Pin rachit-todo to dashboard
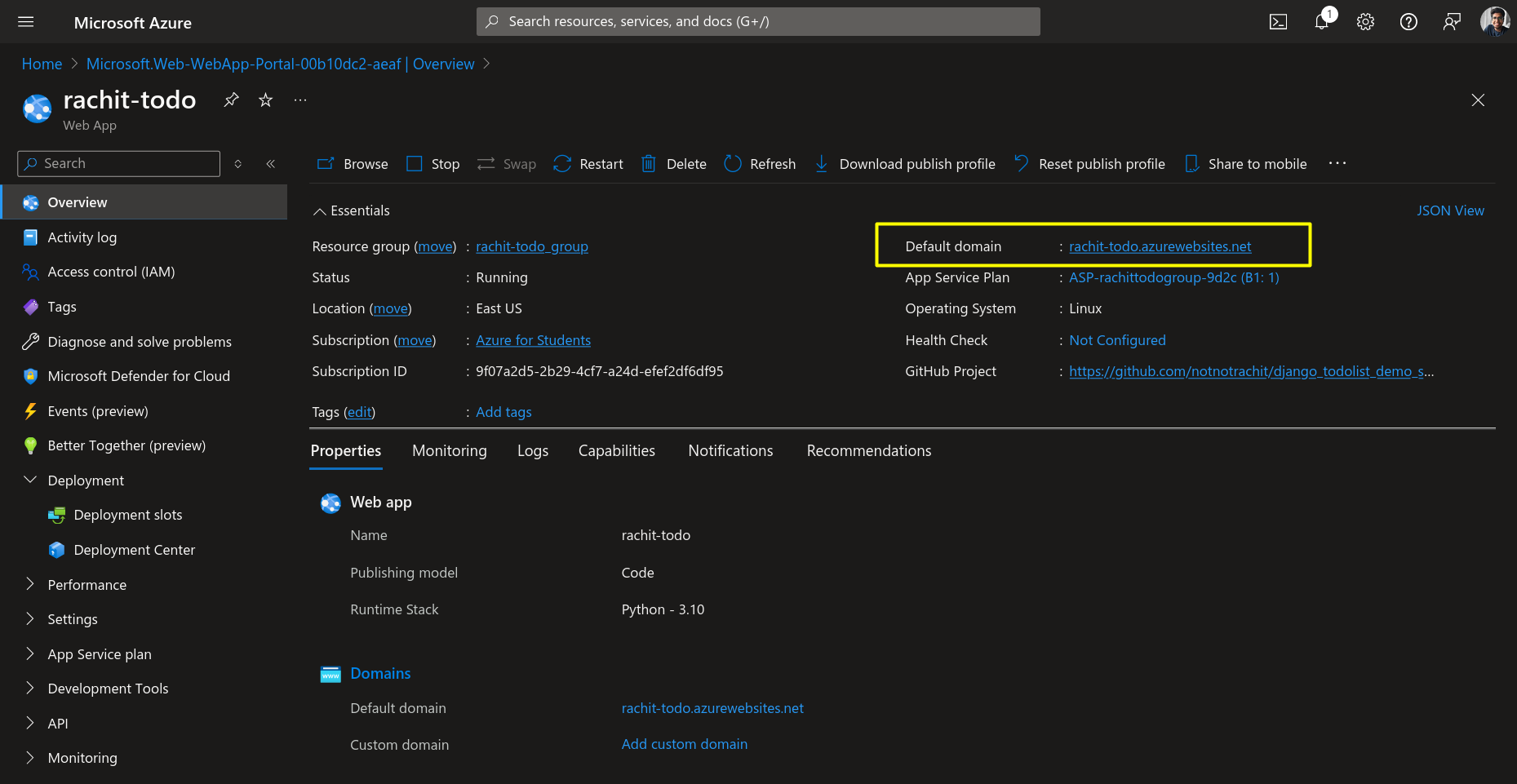 pos(231,99)
